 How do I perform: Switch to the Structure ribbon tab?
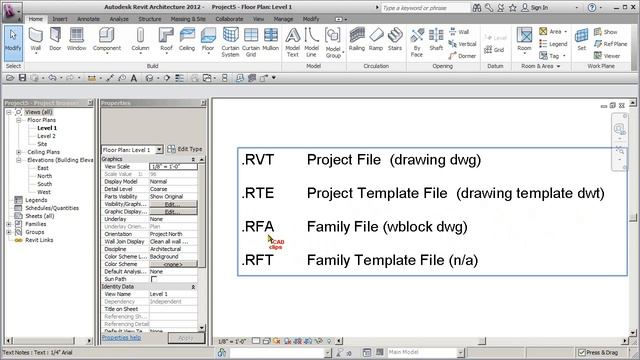coord(149,19)
